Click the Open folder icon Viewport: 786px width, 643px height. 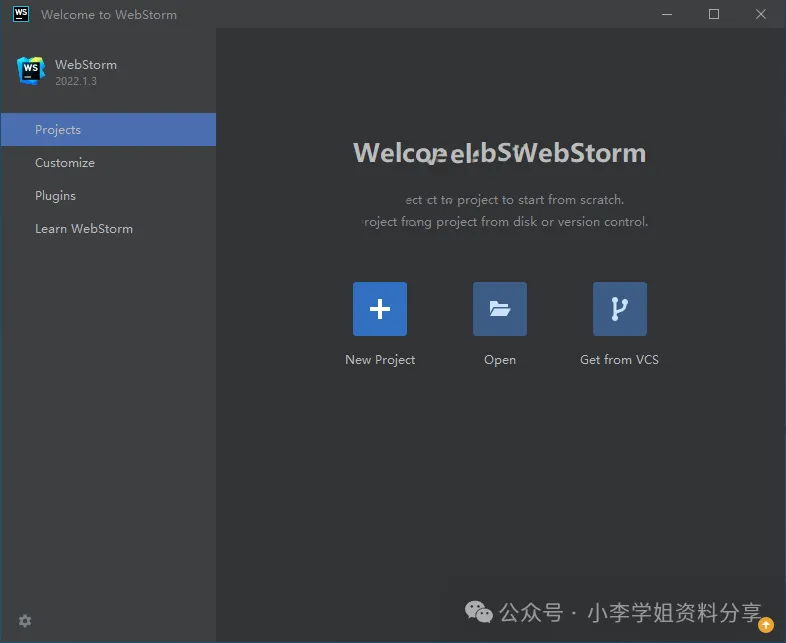point(499,309)
